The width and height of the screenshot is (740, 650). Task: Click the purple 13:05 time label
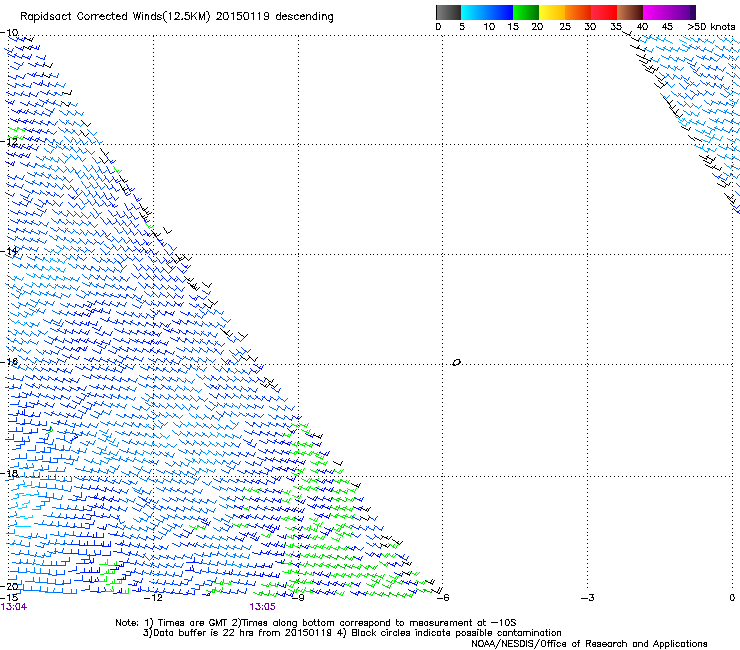[262, 607]
